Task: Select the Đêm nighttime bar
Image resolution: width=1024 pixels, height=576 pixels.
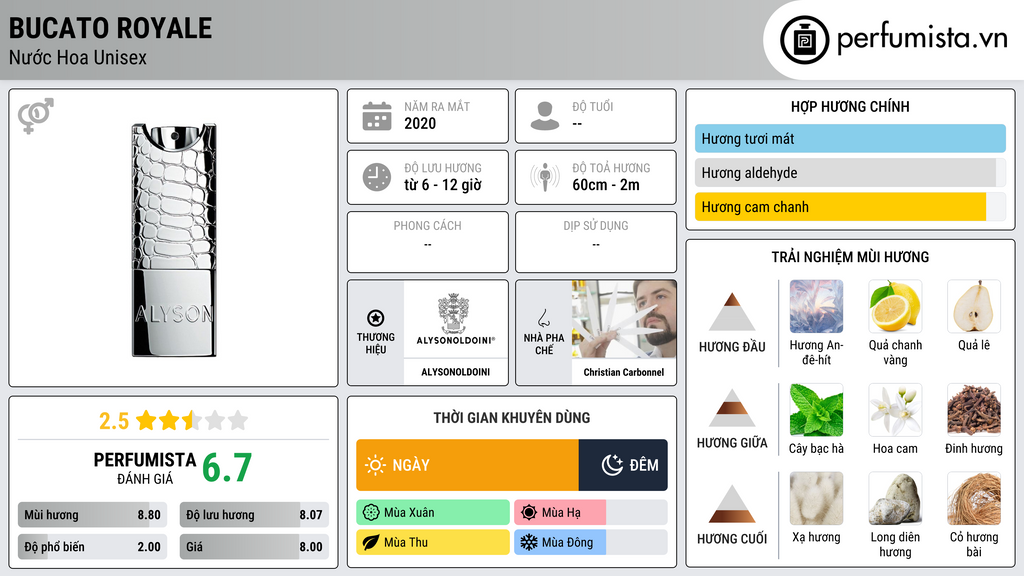Action: click(x=623, y=465)
